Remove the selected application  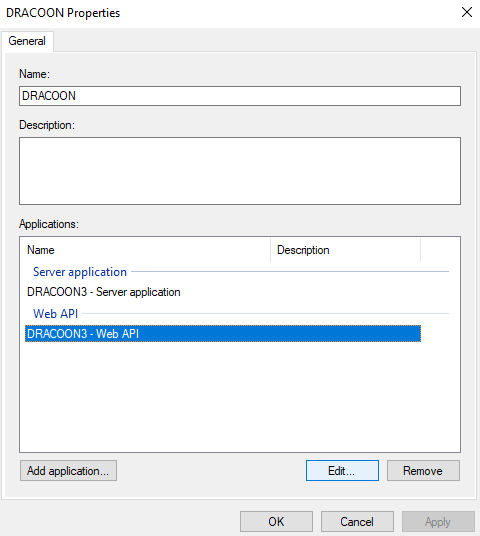(423, 471)
